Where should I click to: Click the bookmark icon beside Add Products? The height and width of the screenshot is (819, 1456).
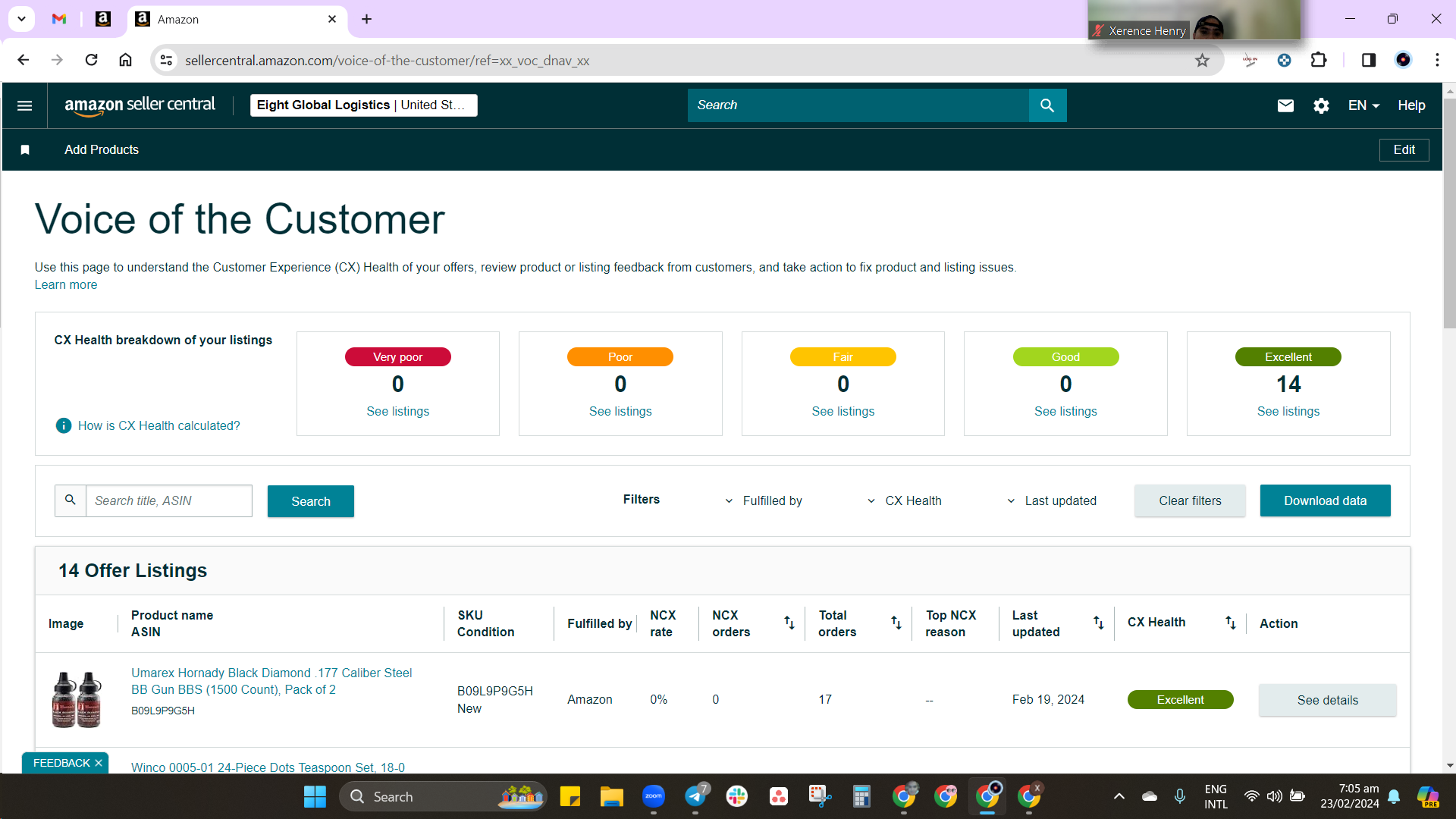(25, 150)
